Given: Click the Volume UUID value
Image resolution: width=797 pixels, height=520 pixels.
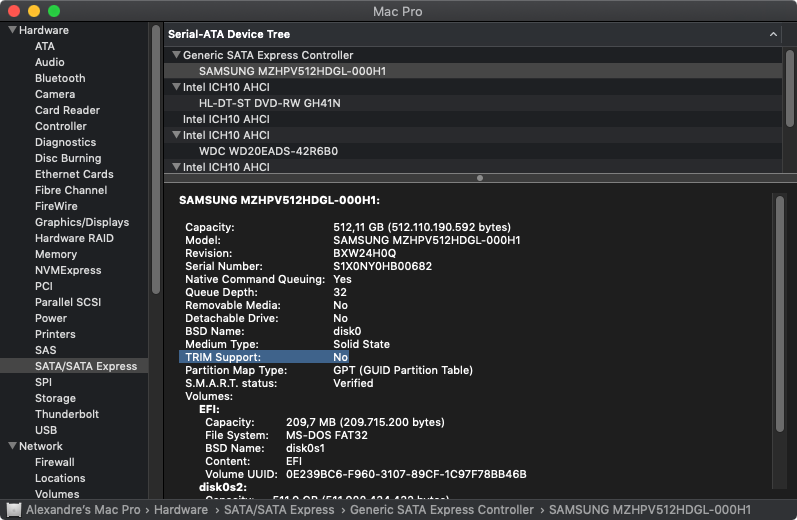Looking at the screenshot, I should pos(406,474).
